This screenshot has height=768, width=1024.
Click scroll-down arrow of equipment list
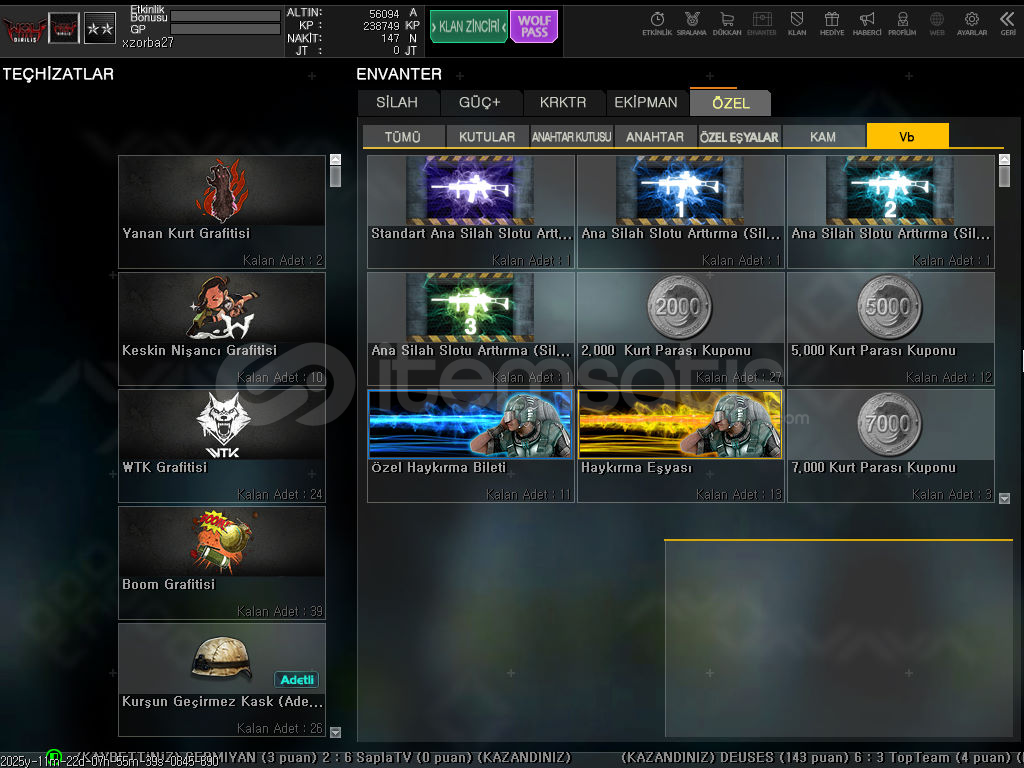pyautogui.click(x=336, y=732)
